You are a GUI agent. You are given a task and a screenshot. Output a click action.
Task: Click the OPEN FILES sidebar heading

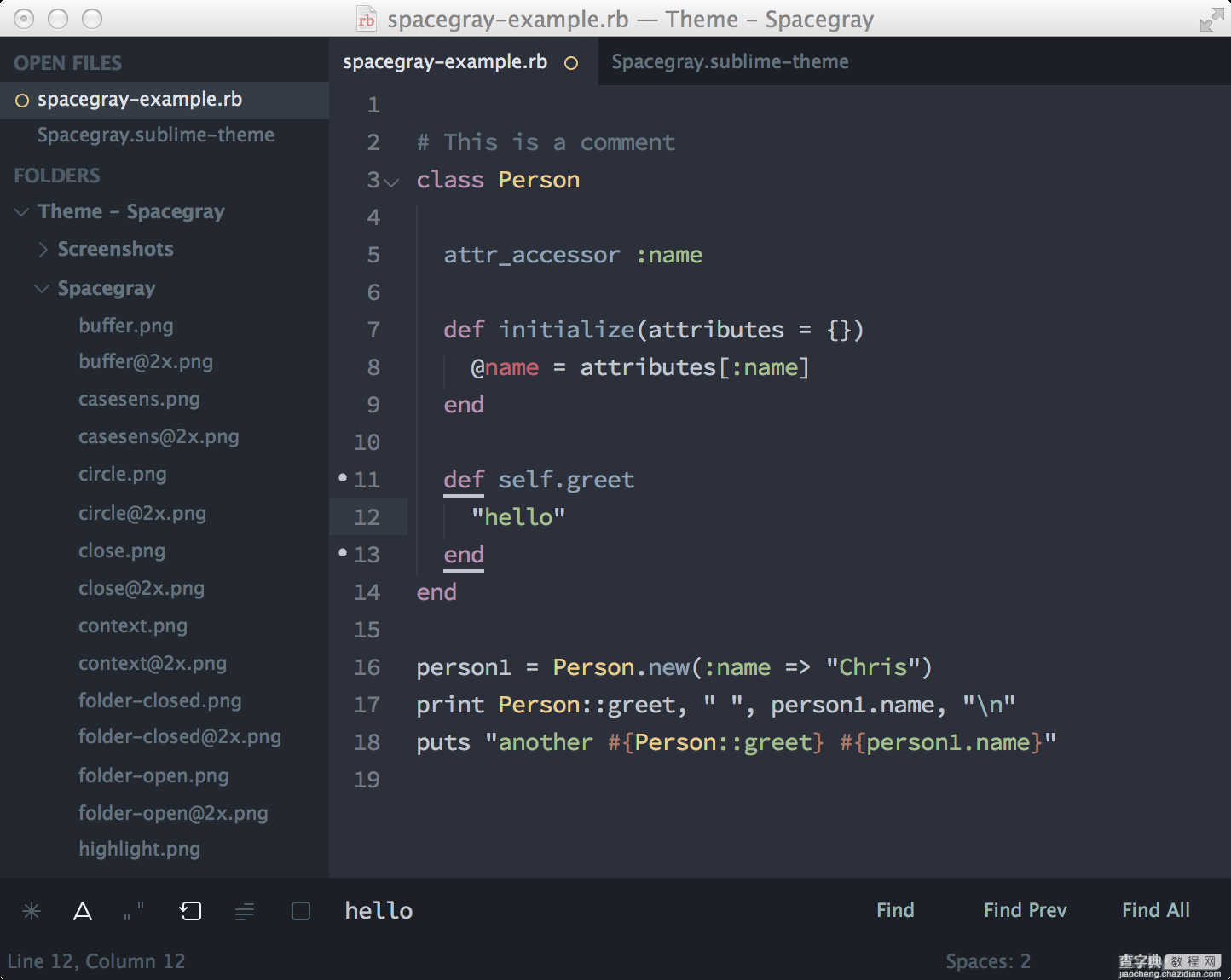click(x=68, y=63)
